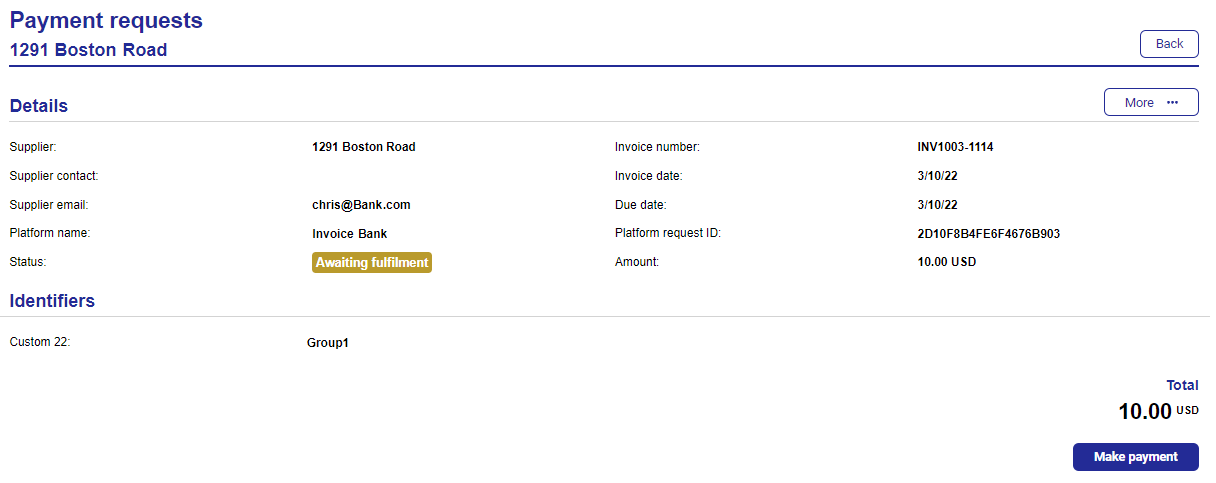Click the Custom 22 label

(x=40, y=342)
